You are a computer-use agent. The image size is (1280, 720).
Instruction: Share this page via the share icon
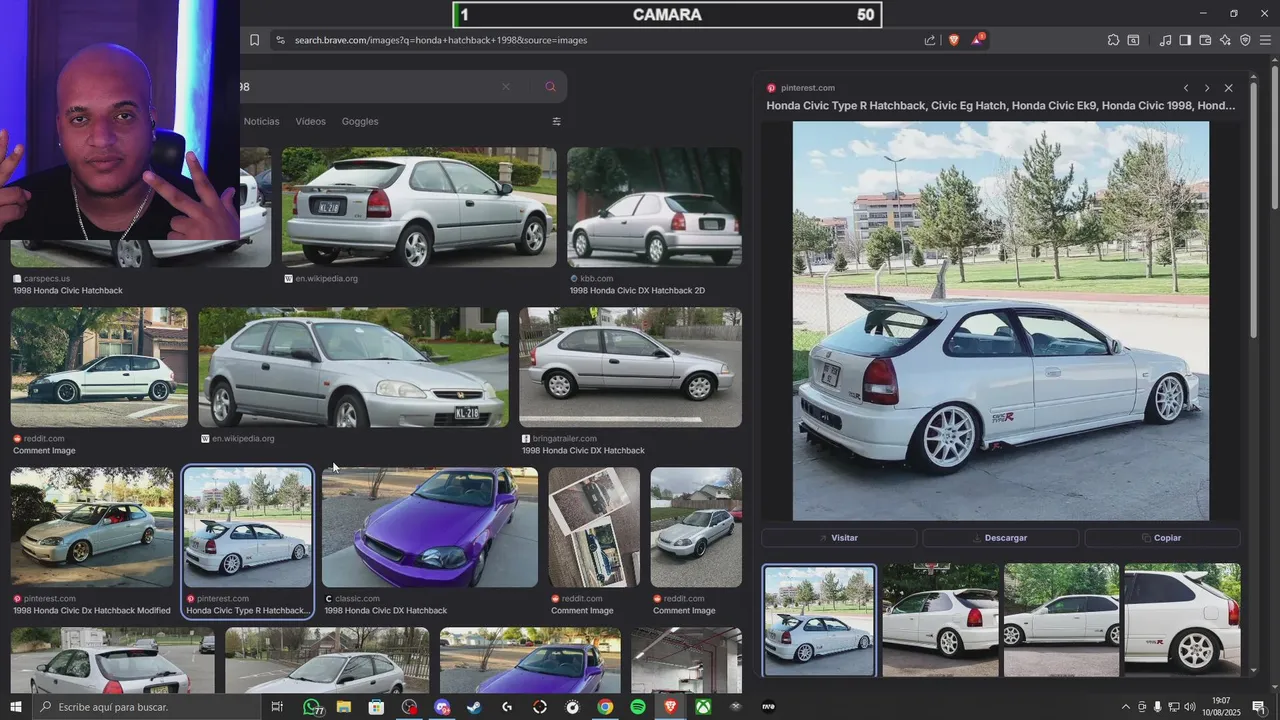930,40
